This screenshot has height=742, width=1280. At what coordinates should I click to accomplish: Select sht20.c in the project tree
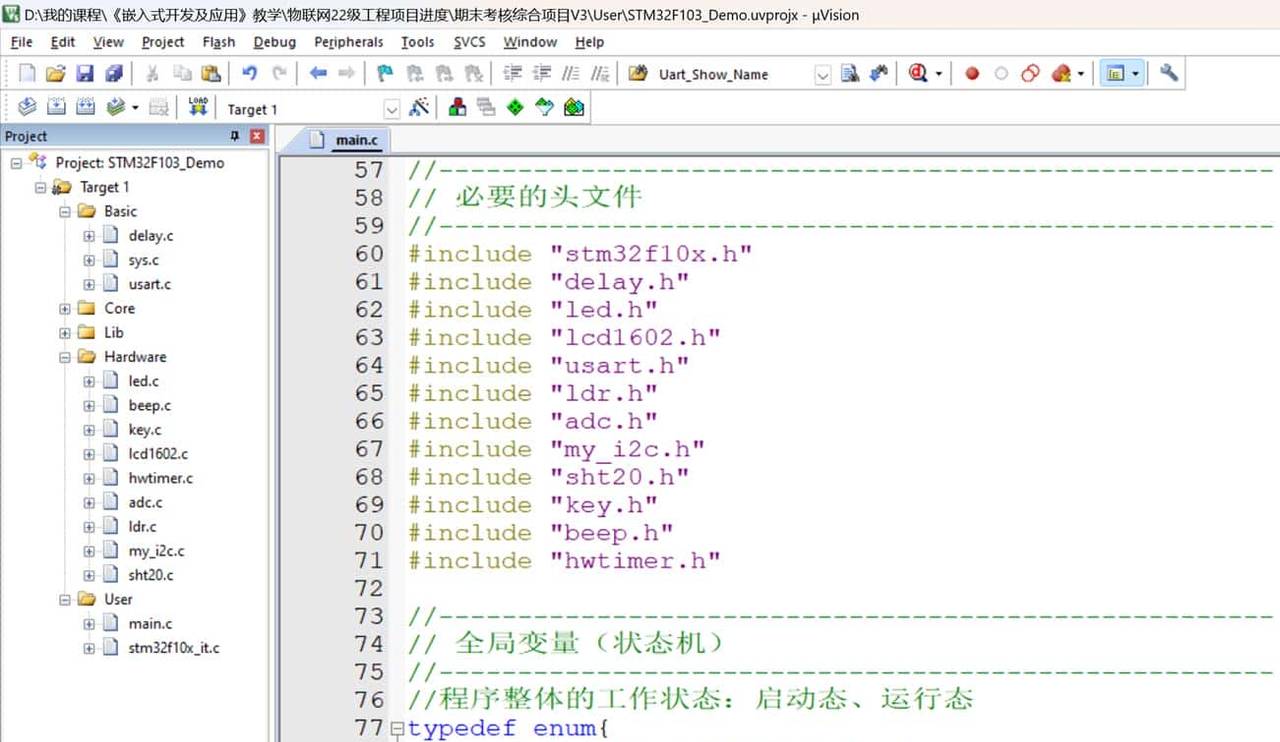150,575
